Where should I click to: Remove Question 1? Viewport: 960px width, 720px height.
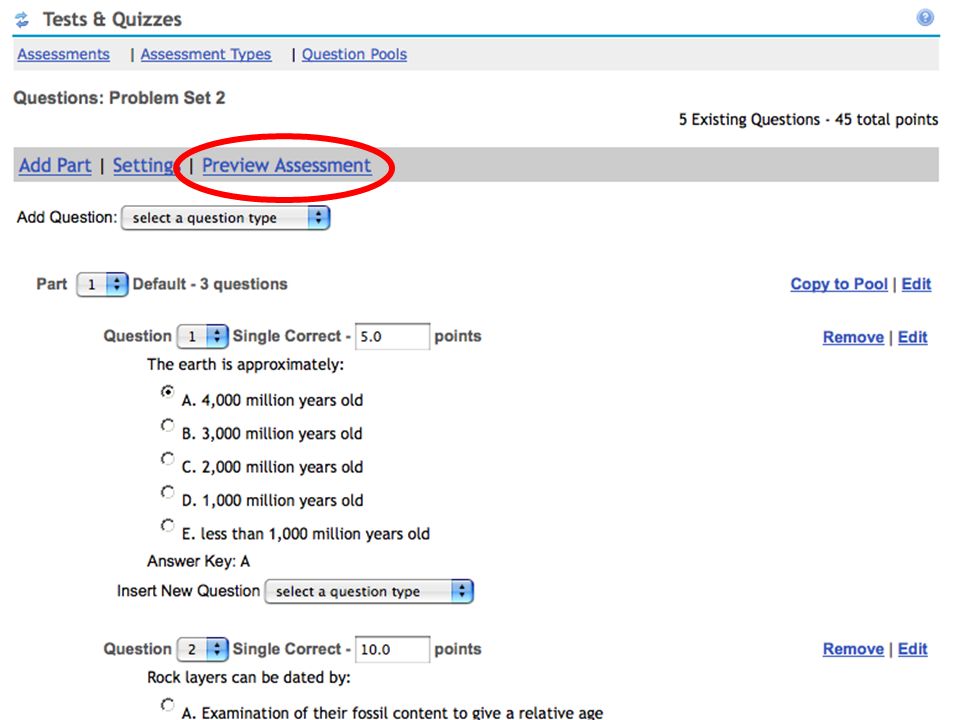point(853,337)
